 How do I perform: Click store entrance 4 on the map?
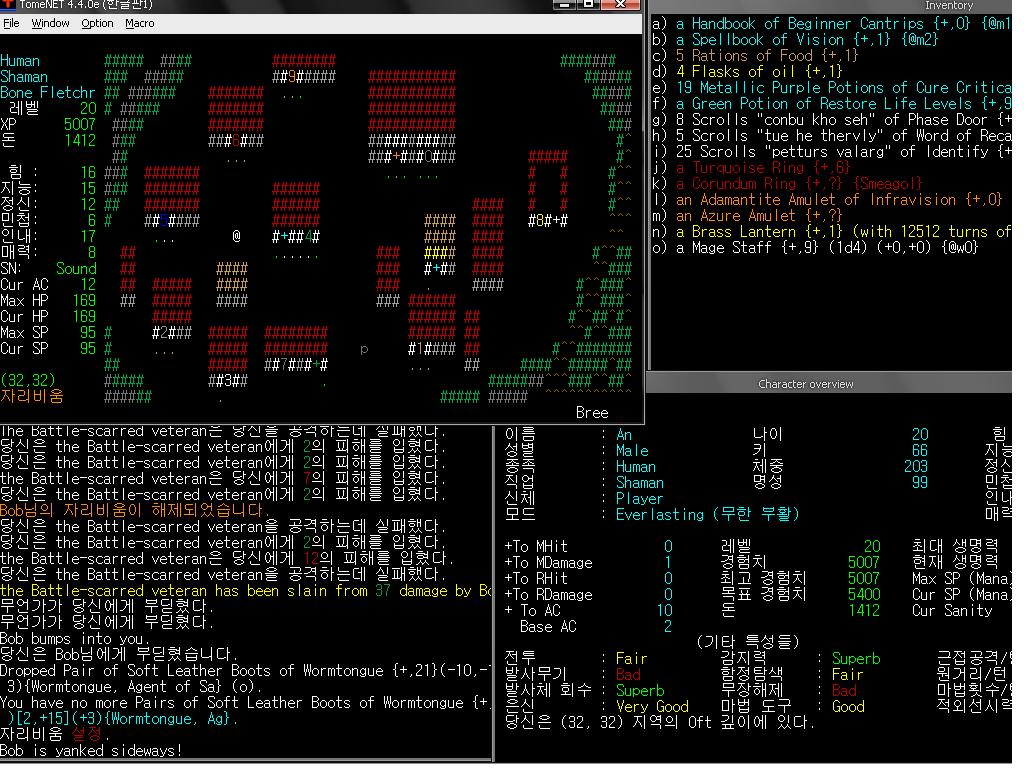pos(308,236)
